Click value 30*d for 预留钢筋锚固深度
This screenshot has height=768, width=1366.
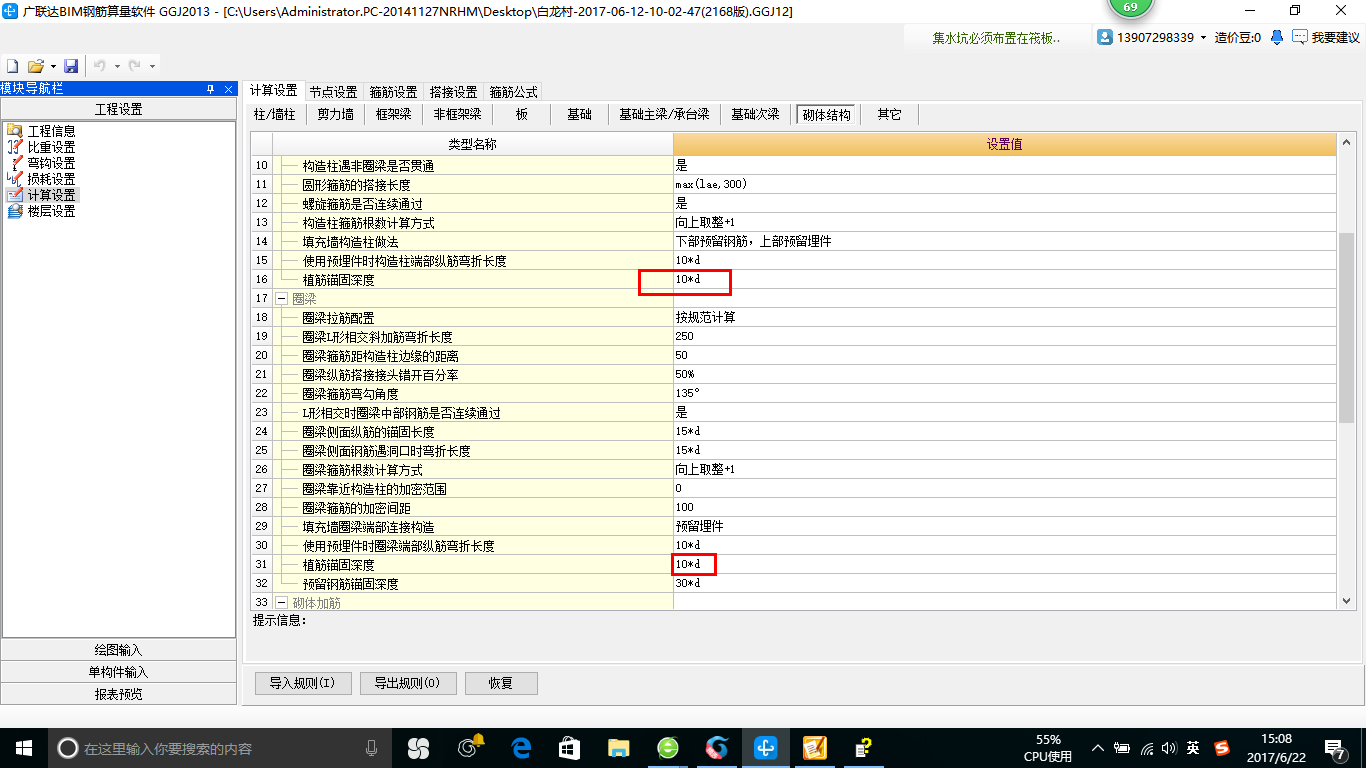click(688, 584)
